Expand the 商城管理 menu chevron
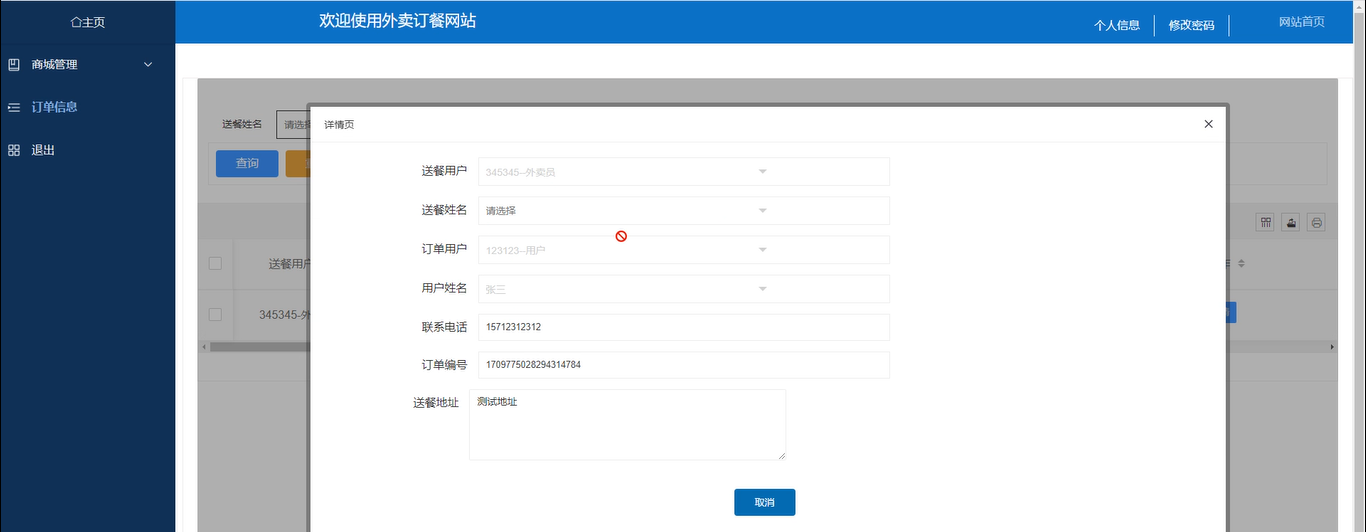Viewport: 1366px width, 532px height. coord(148,65)
